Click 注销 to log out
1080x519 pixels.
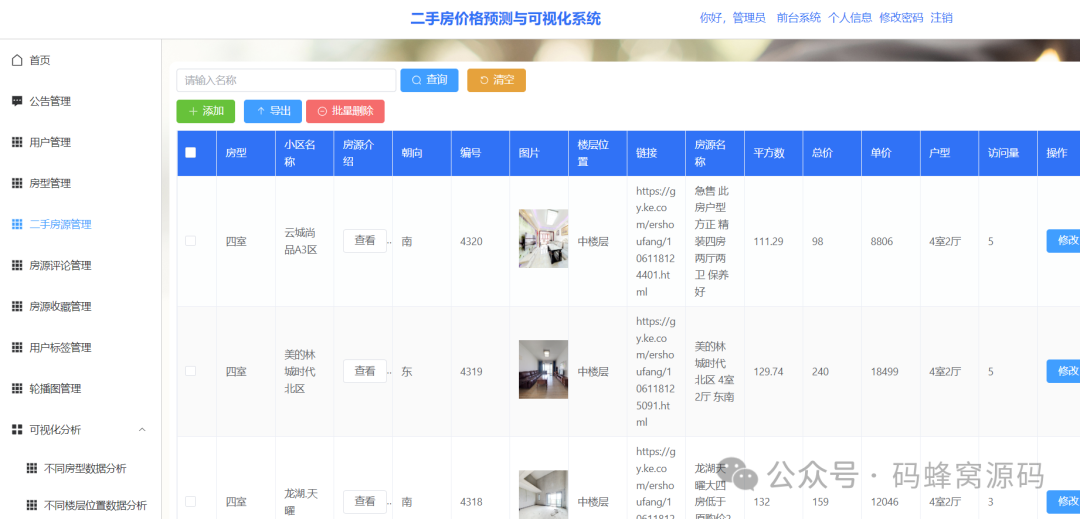tap(942, 18)
